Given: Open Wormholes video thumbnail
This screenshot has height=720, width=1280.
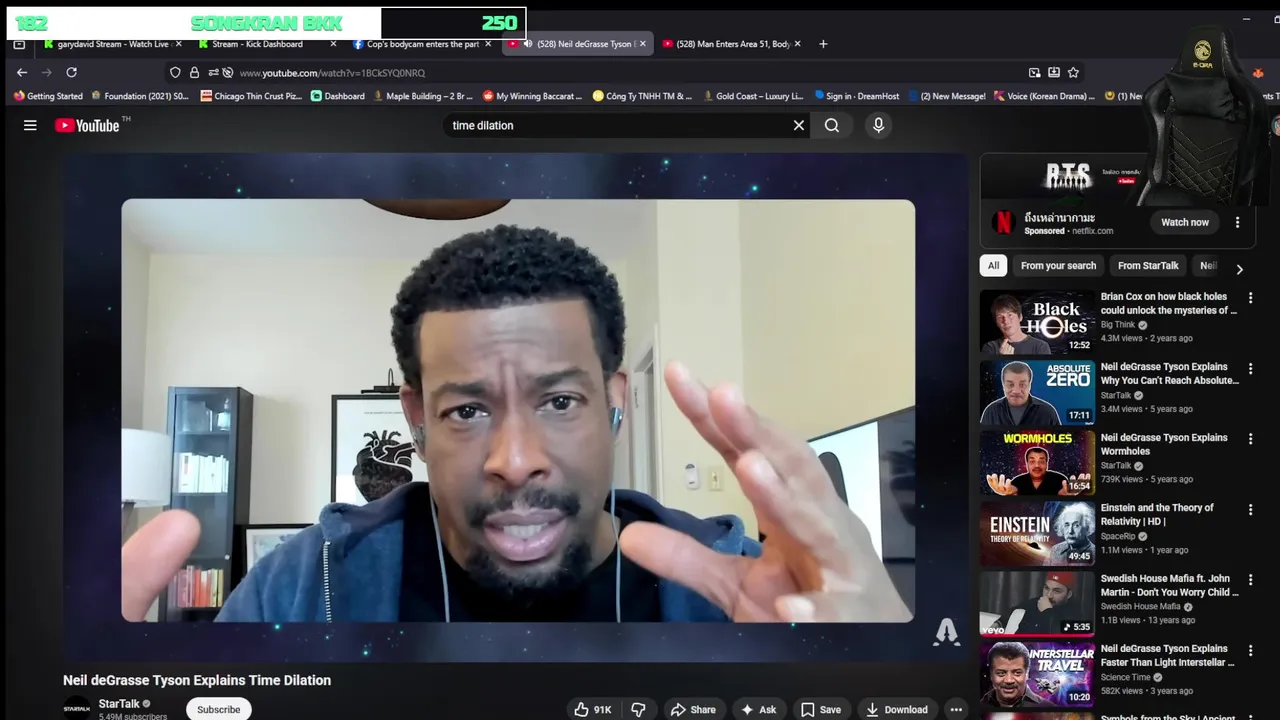Looking at the screenshot, I should click(x=1037, y=463).
